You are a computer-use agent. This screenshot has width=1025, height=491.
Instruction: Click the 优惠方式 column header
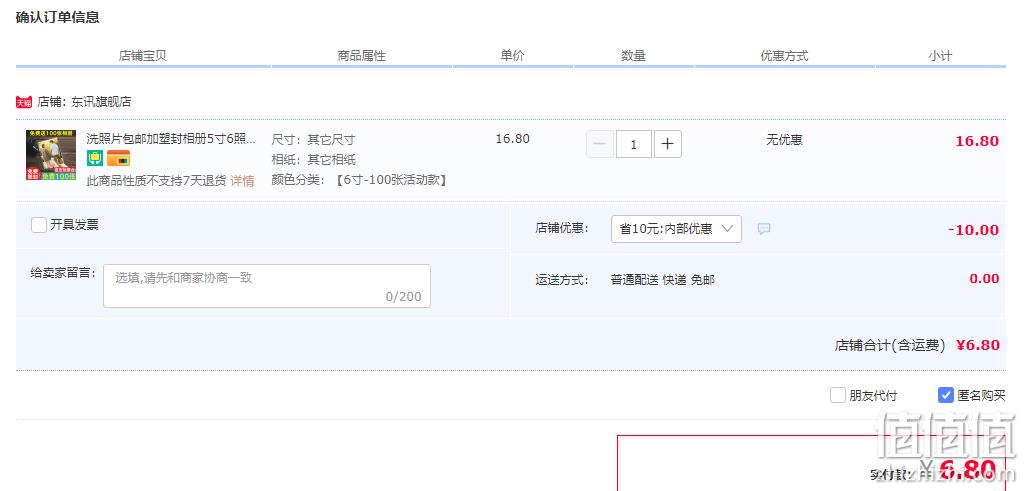pyautogui.click(x=784, y=56)
